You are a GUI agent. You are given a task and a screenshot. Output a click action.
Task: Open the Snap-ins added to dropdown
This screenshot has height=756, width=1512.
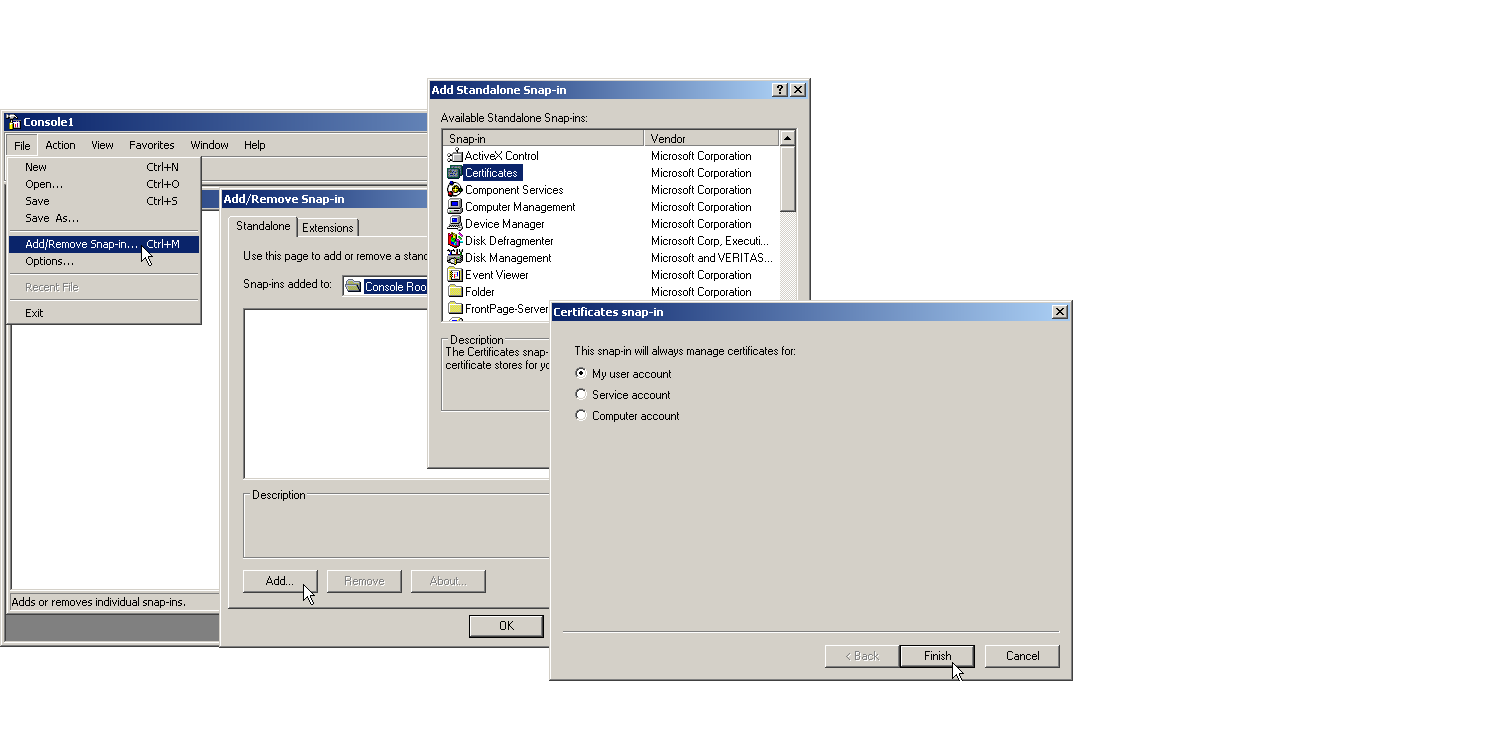pos(385,286)
